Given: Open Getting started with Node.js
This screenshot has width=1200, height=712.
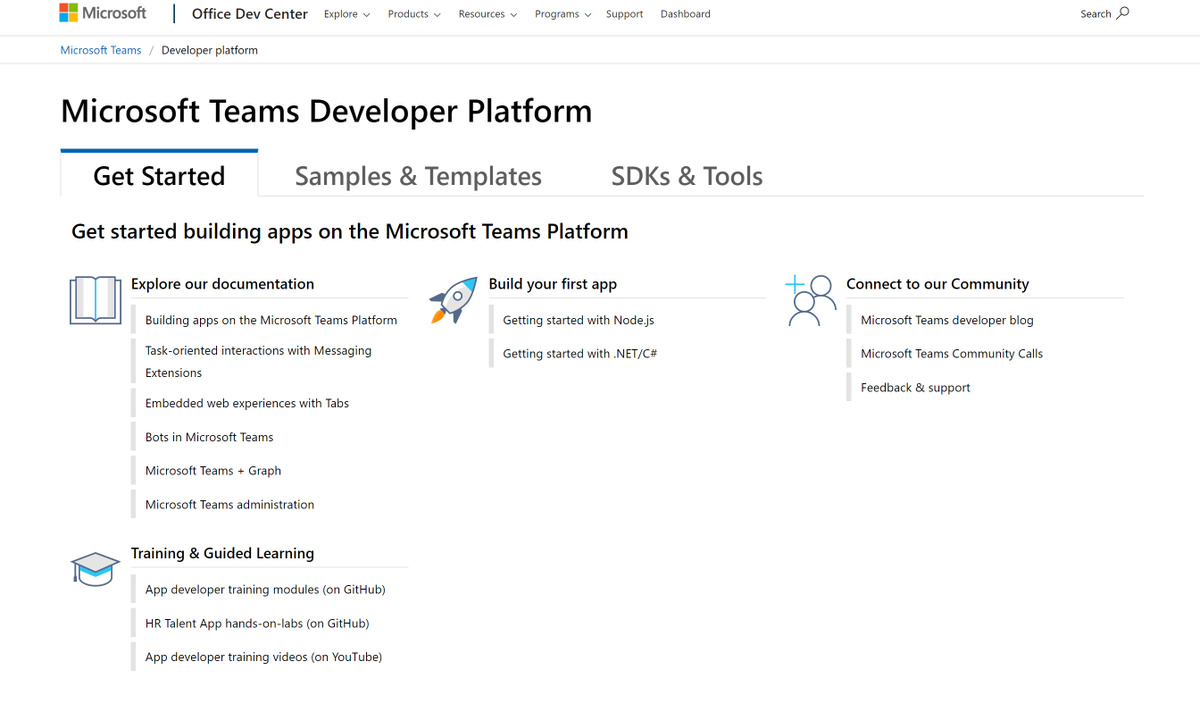Looking at the screenshot, I should click(x=578, y=320).
